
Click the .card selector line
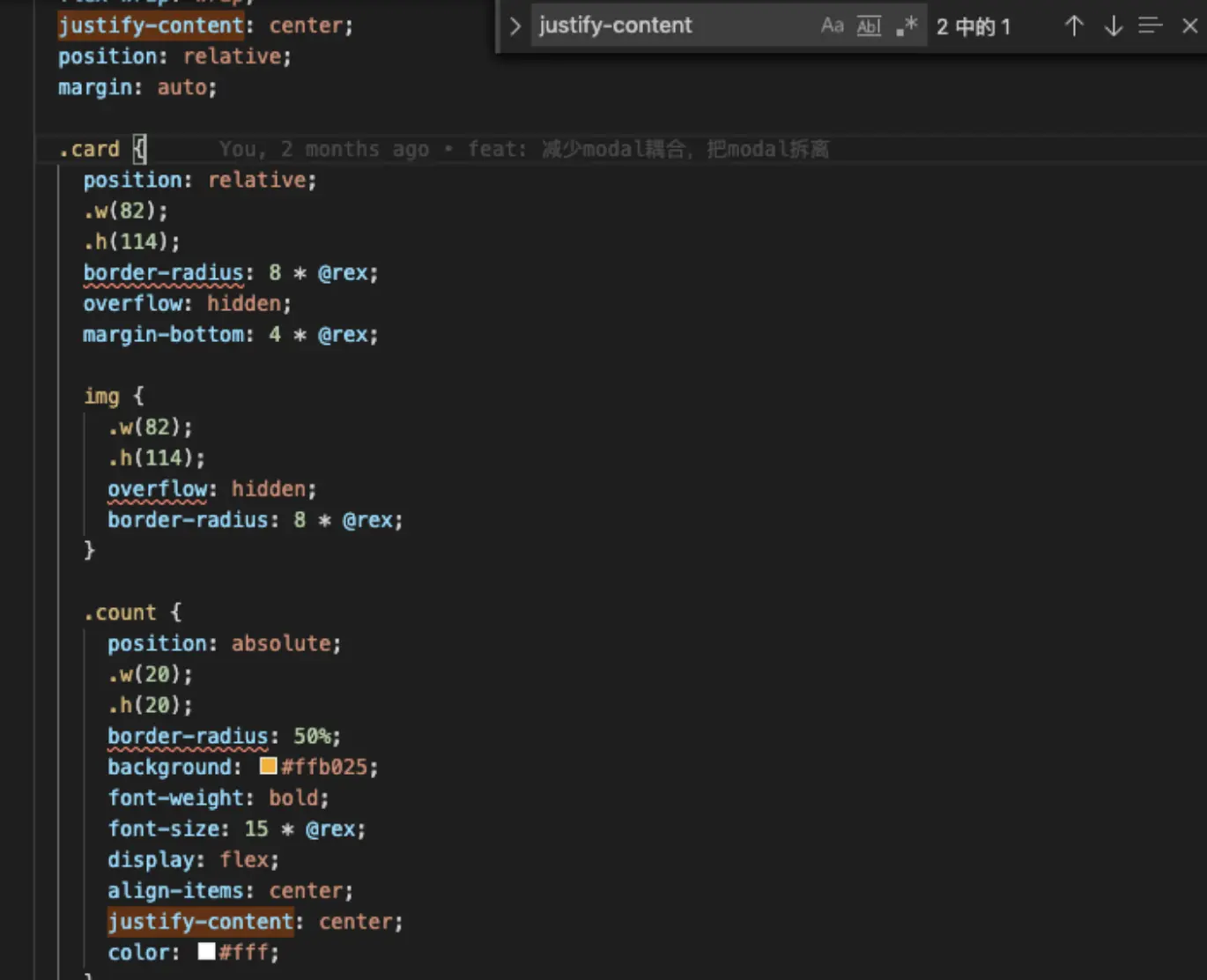[x=102, y=149]
